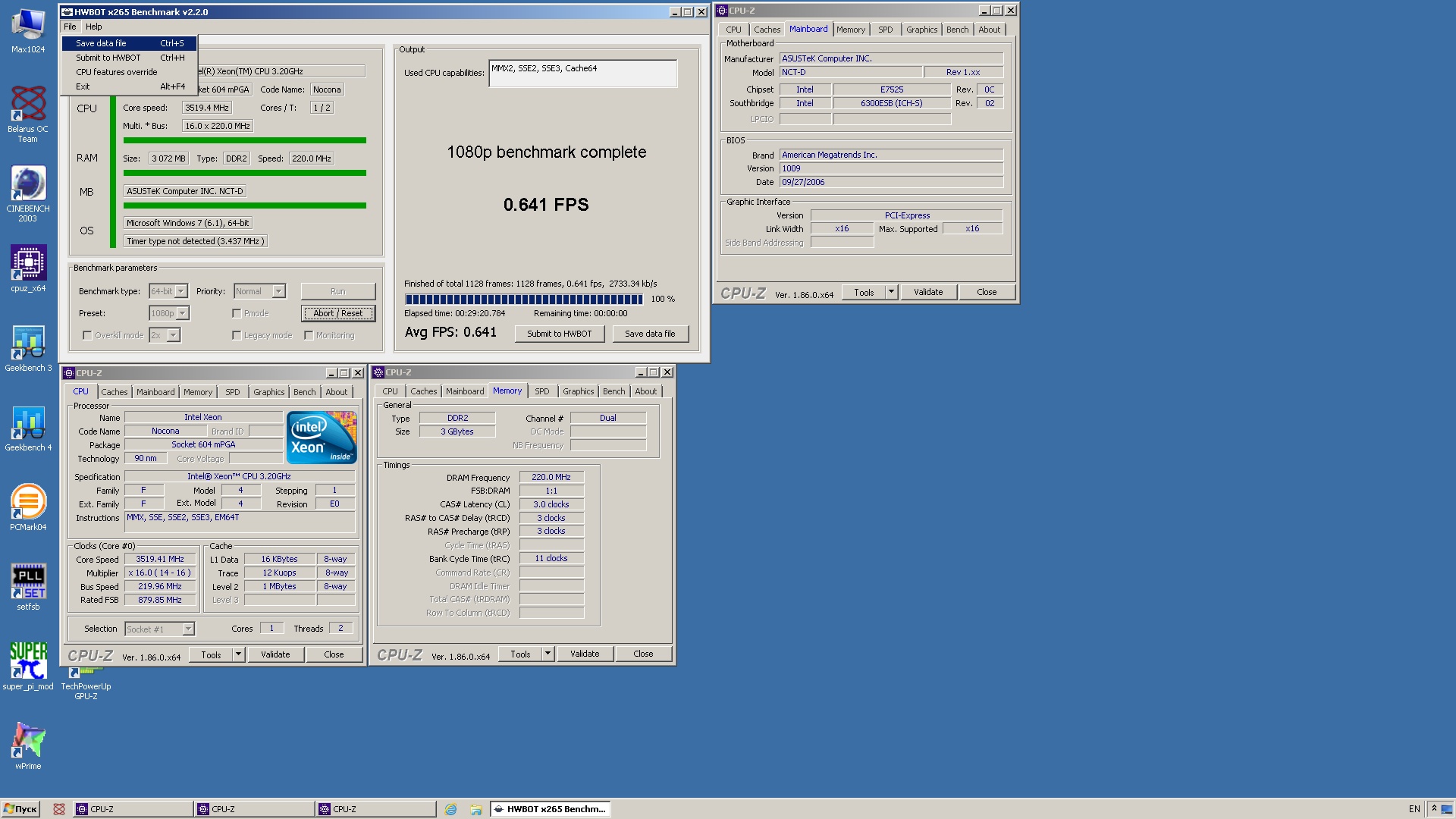This screenshot has height=819, width=1456.
Task: Open Geekbench 3 desktop icon
Action: point(28,348)
